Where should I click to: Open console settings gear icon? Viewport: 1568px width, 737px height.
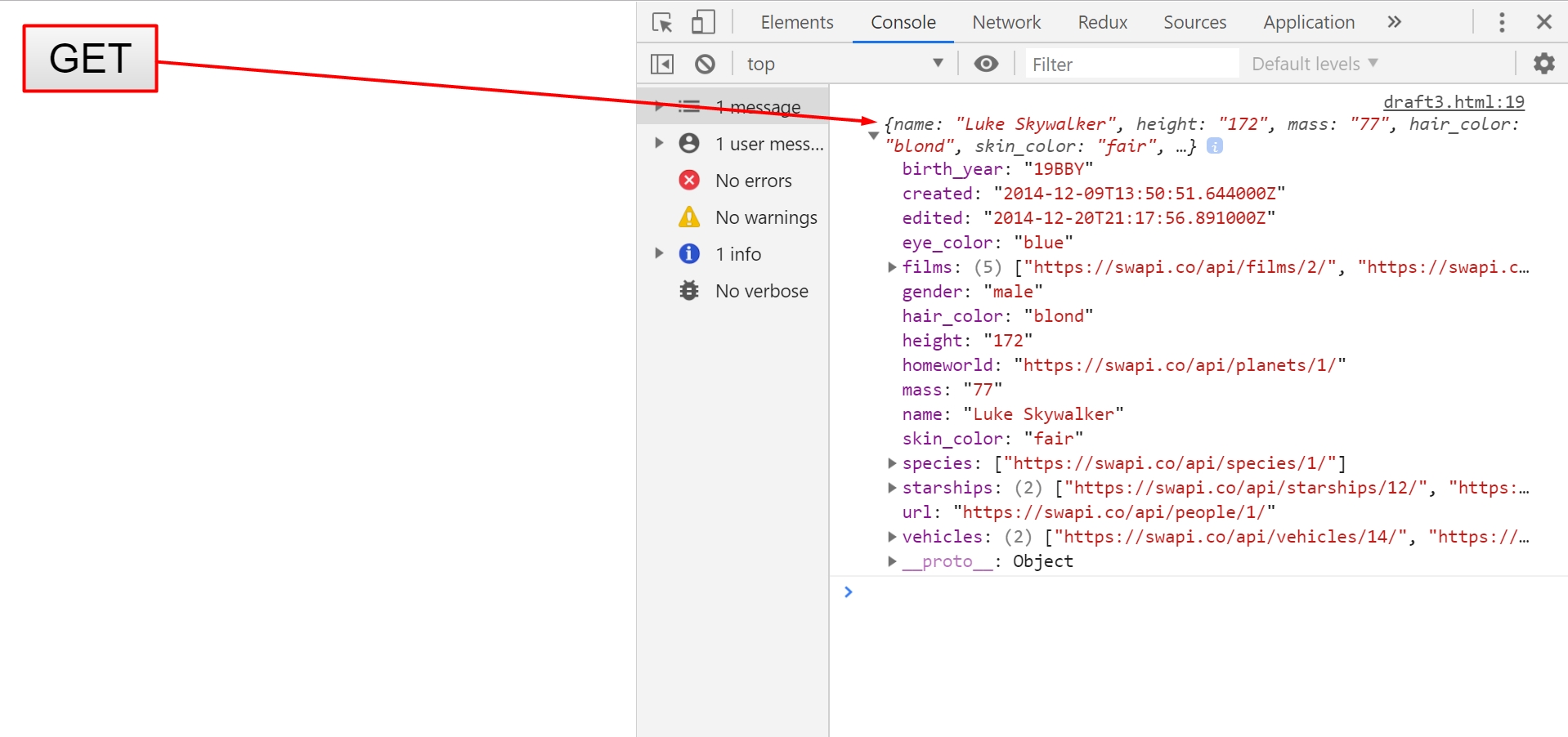[1543, 64]
